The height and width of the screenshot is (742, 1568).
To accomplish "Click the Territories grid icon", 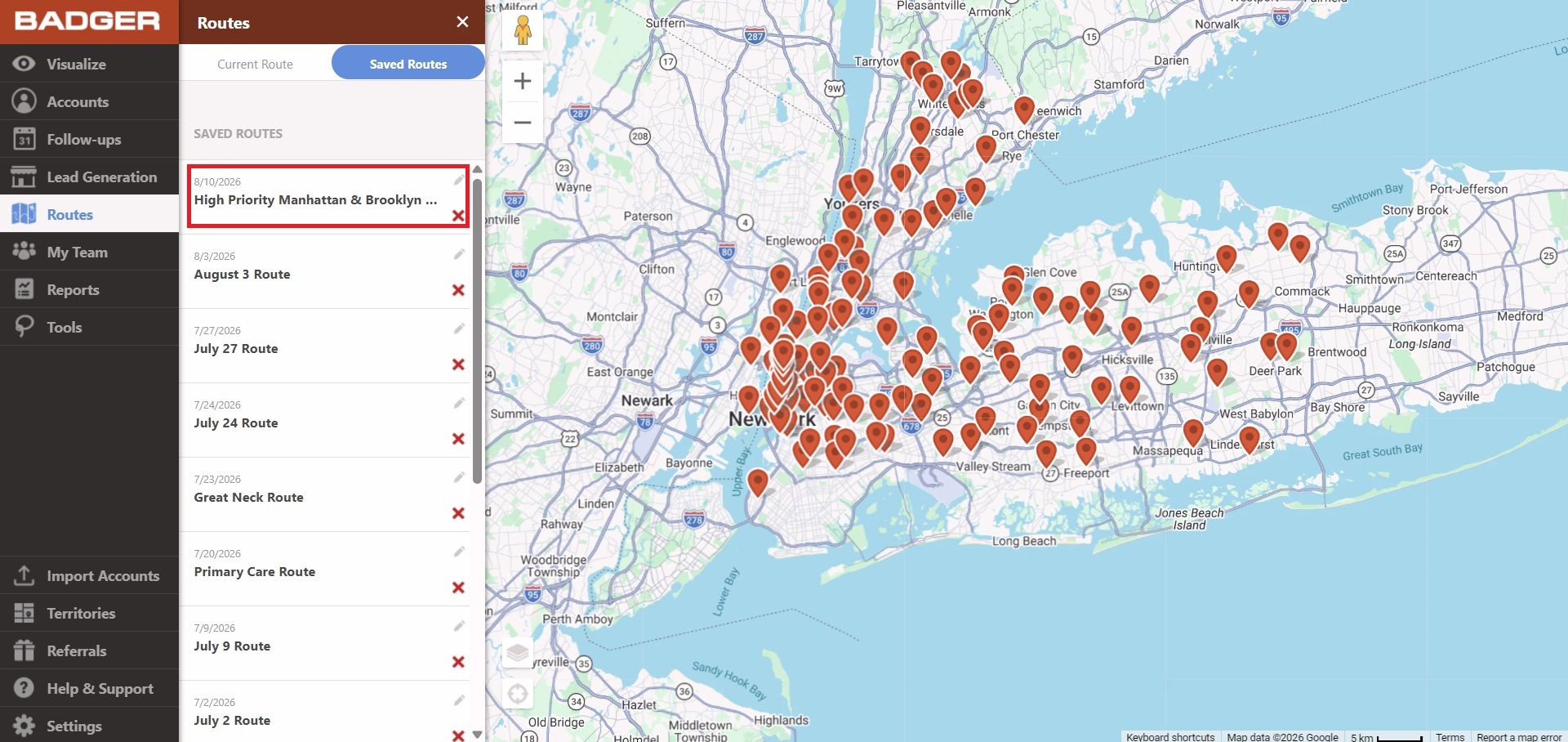I will point(24,613).
